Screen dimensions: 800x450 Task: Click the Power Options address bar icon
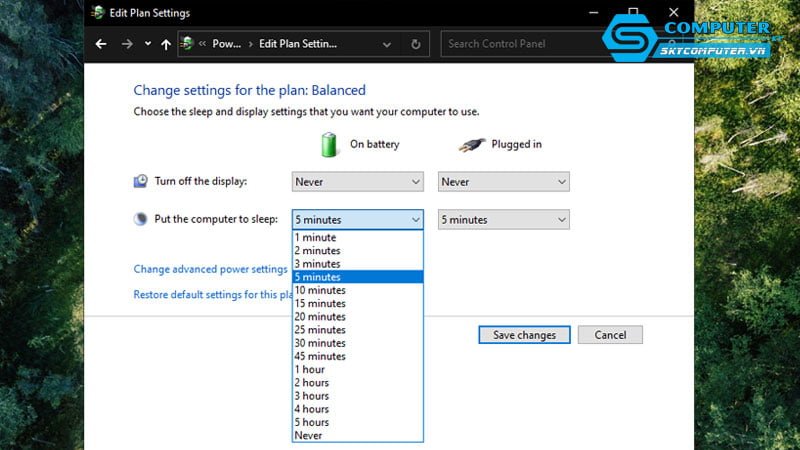(186, 44)
